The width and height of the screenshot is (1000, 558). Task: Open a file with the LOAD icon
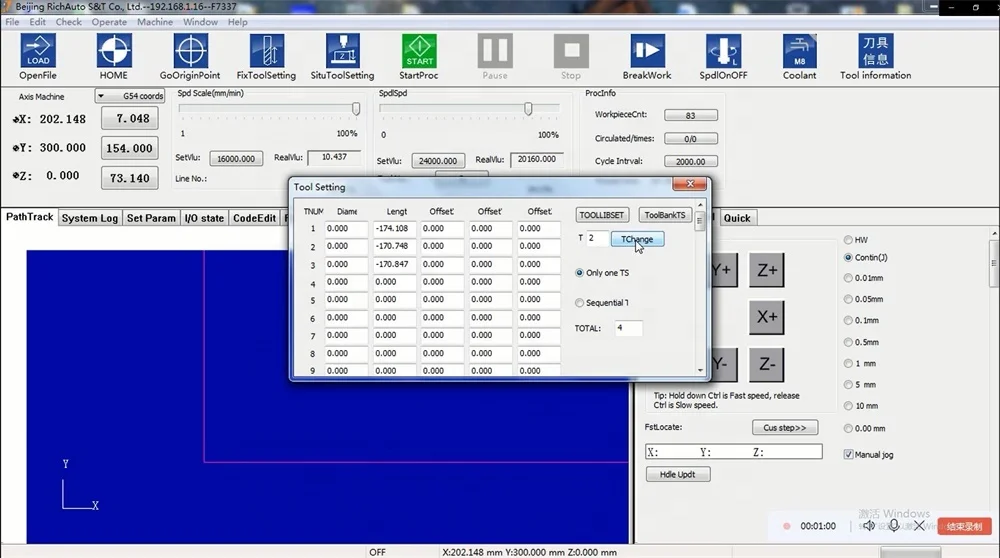point(38,50)
